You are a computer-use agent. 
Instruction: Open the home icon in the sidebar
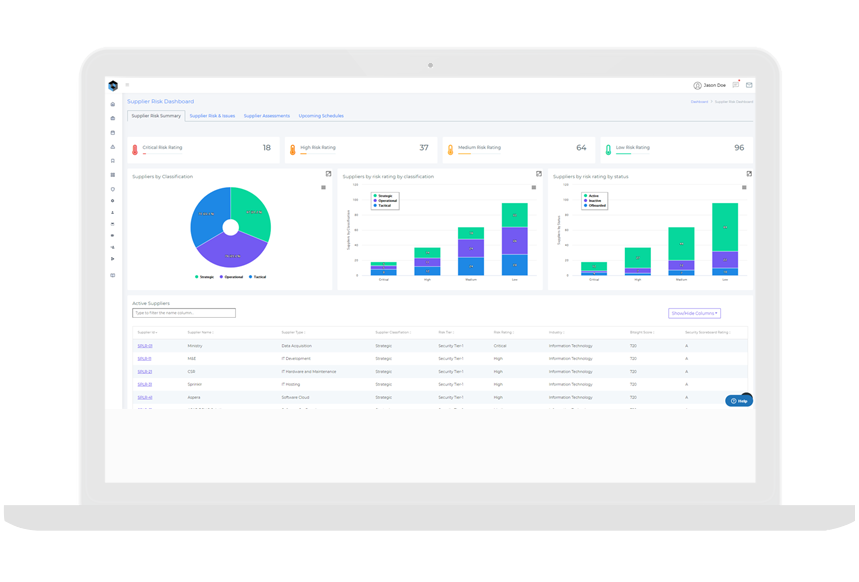(x=113, y=104)
